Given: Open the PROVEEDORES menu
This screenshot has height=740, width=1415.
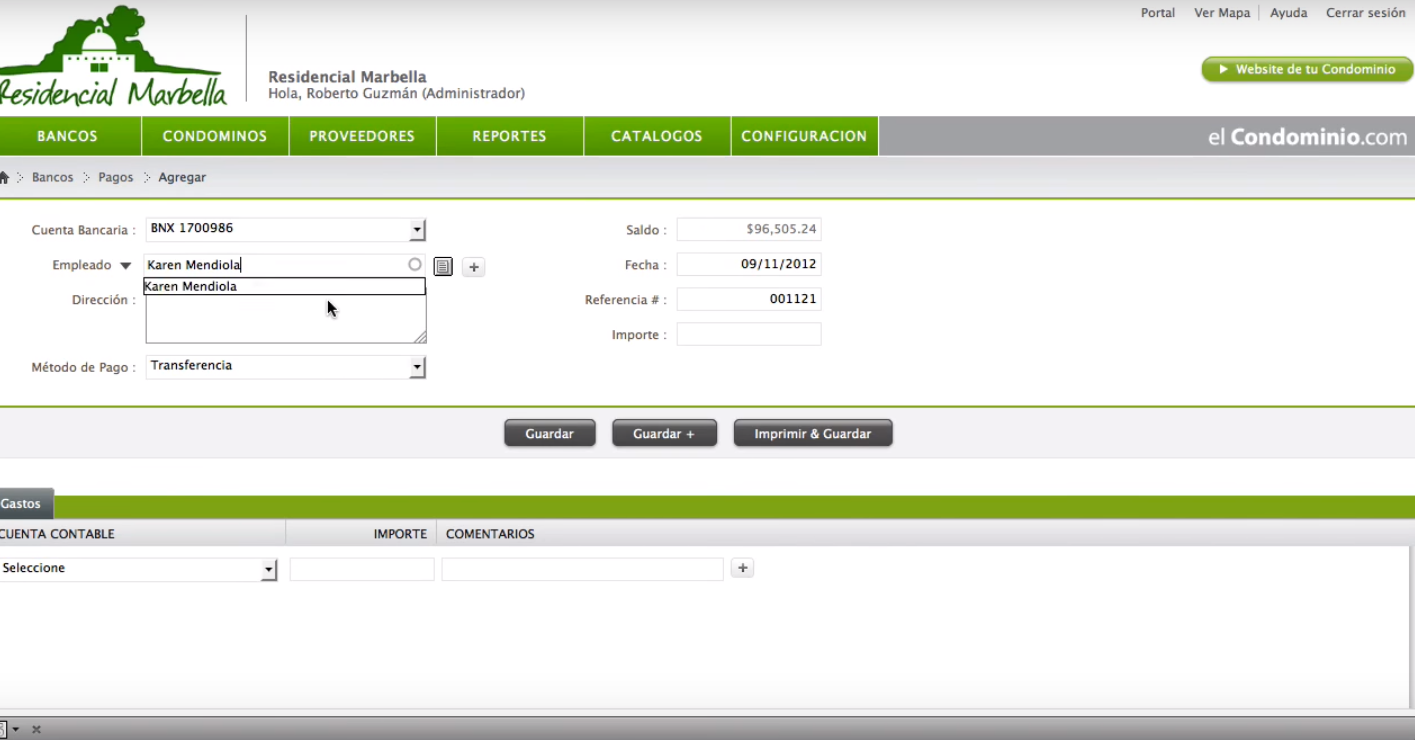Looking at the screenshot, I should pos(362,136).
